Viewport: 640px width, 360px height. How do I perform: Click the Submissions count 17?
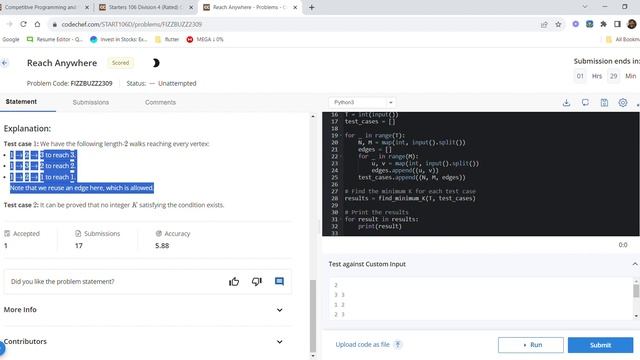pyautogui.click(x=79, y=246)
